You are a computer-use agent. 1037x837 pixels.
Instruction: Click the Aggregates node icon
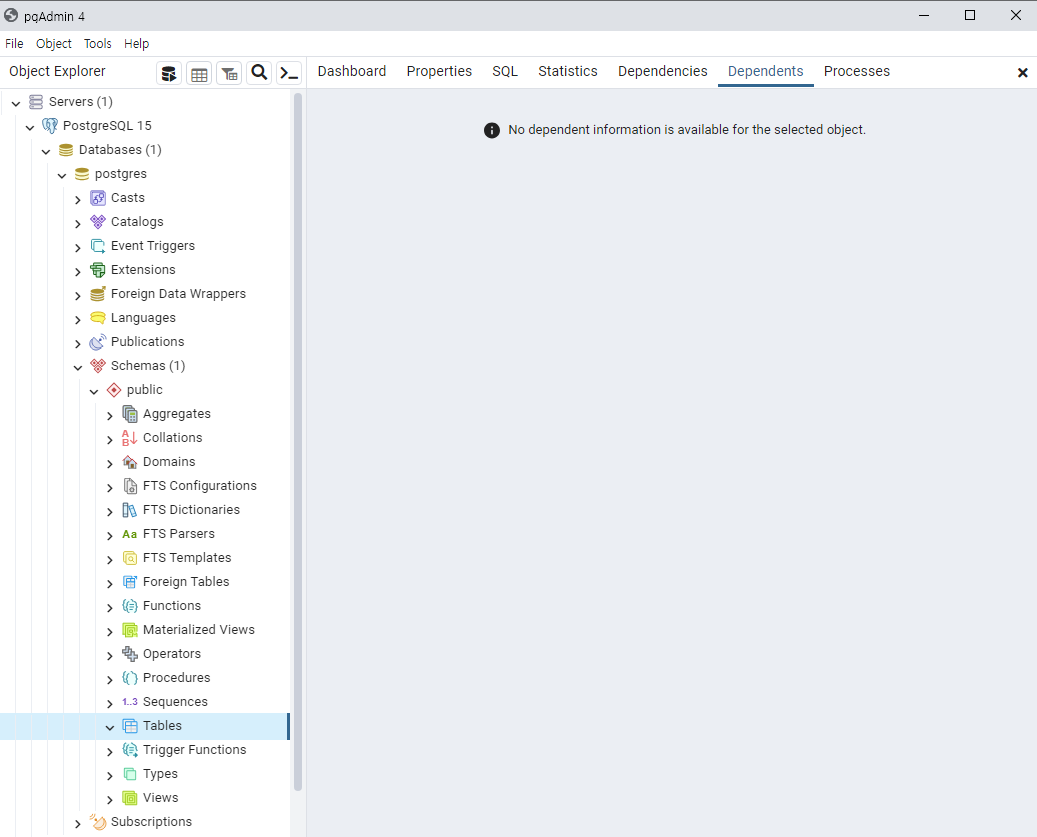point(130,414)
